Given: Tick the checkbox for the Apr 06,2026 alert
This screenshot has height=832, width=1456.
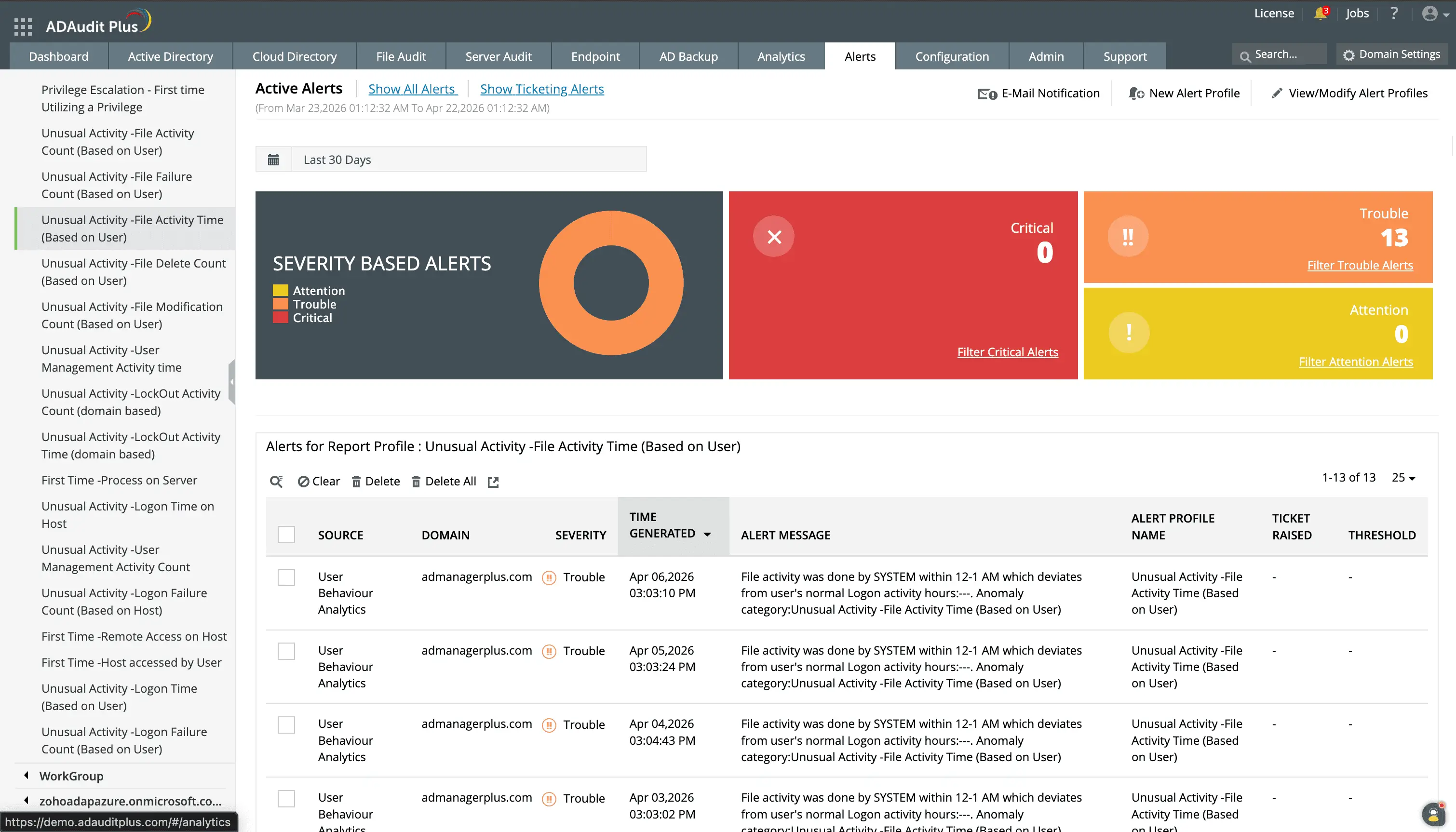Looking at the screenshot, I should [286, 577].
